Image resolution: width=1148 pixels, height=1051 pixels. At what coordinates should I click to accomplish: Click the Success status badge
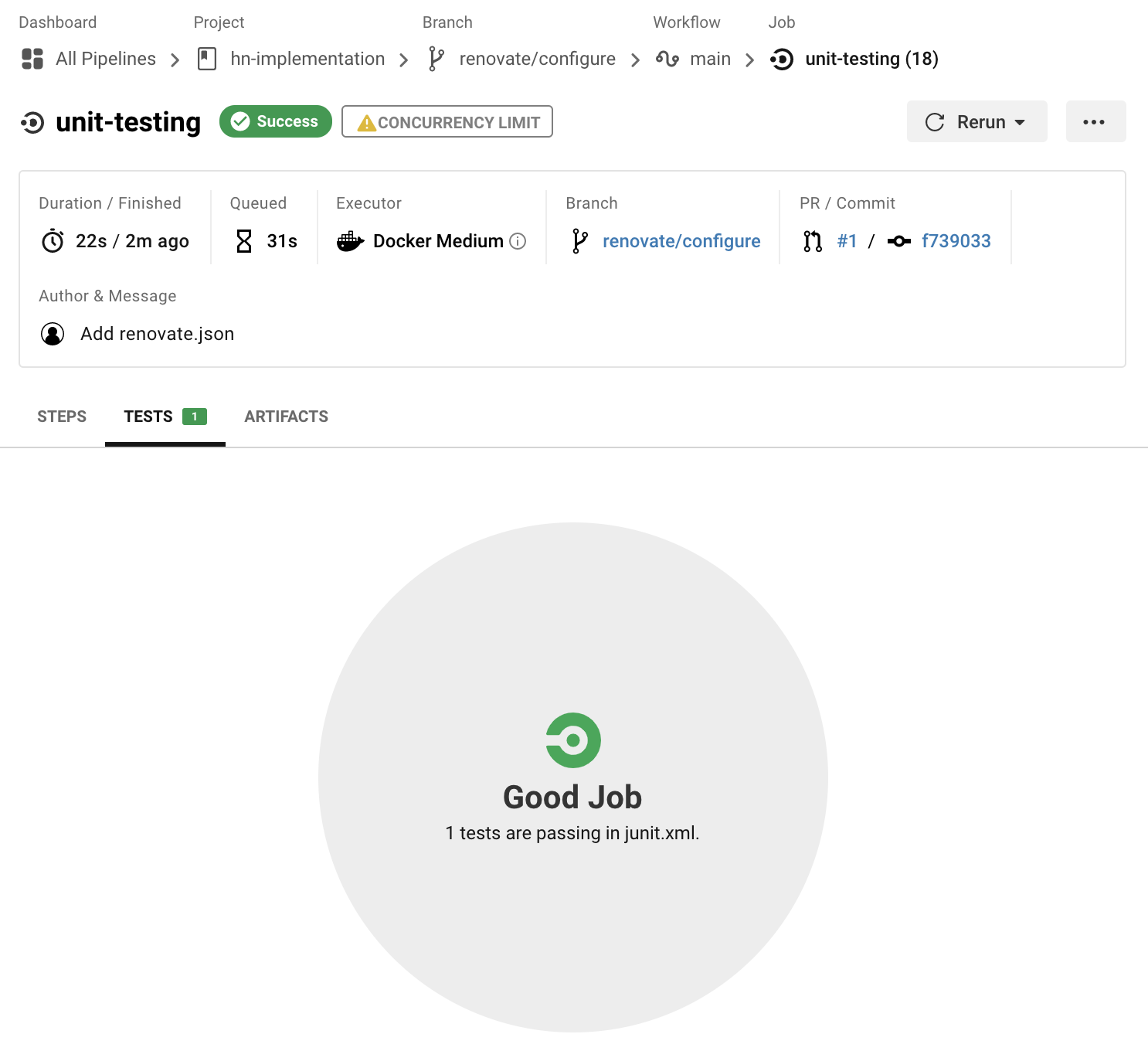276,121
